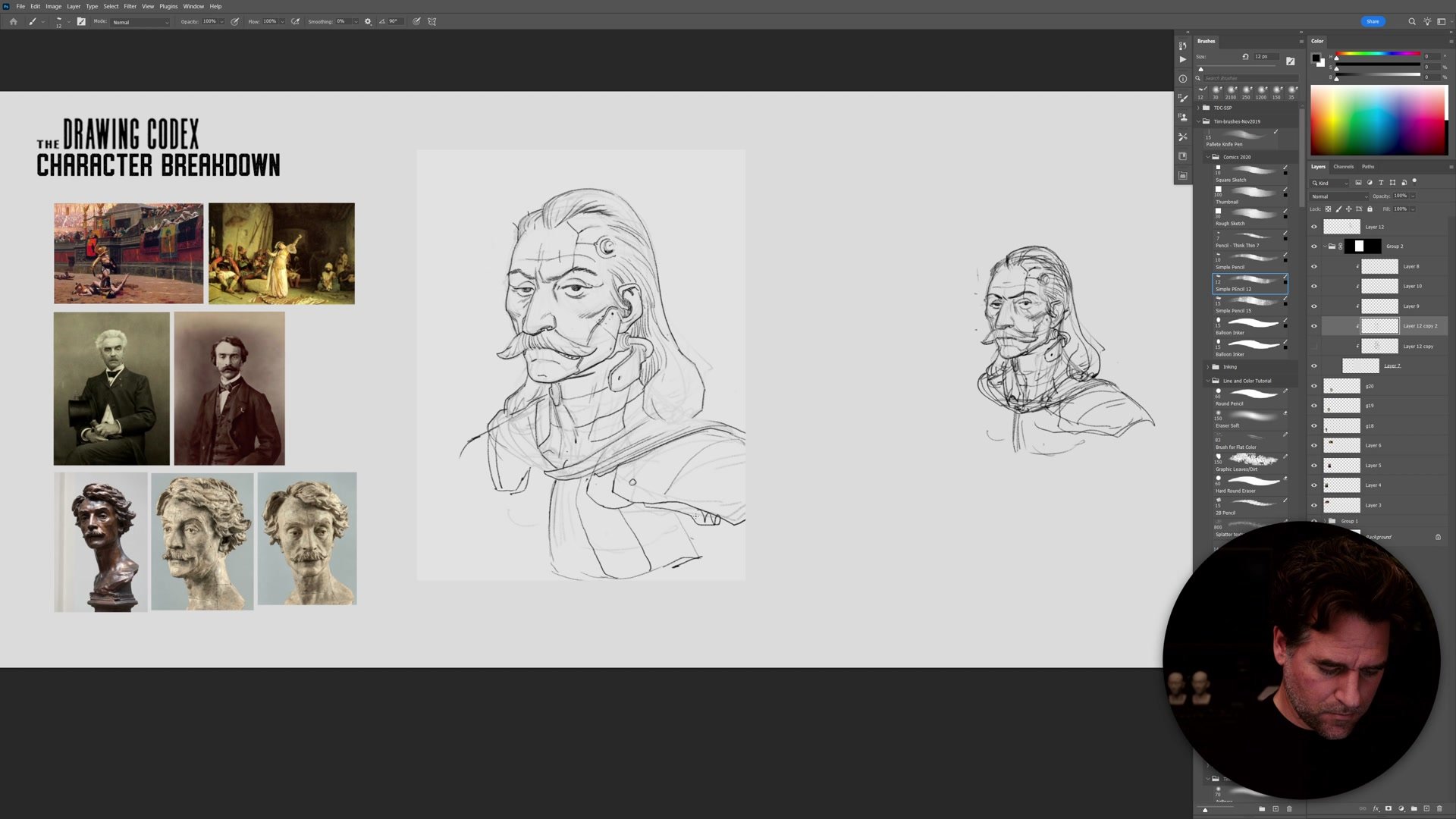Open the Smoothing dropdown arrow
Image resolution: width=1456 pixels, height=819 pixels.
(355, 22)
